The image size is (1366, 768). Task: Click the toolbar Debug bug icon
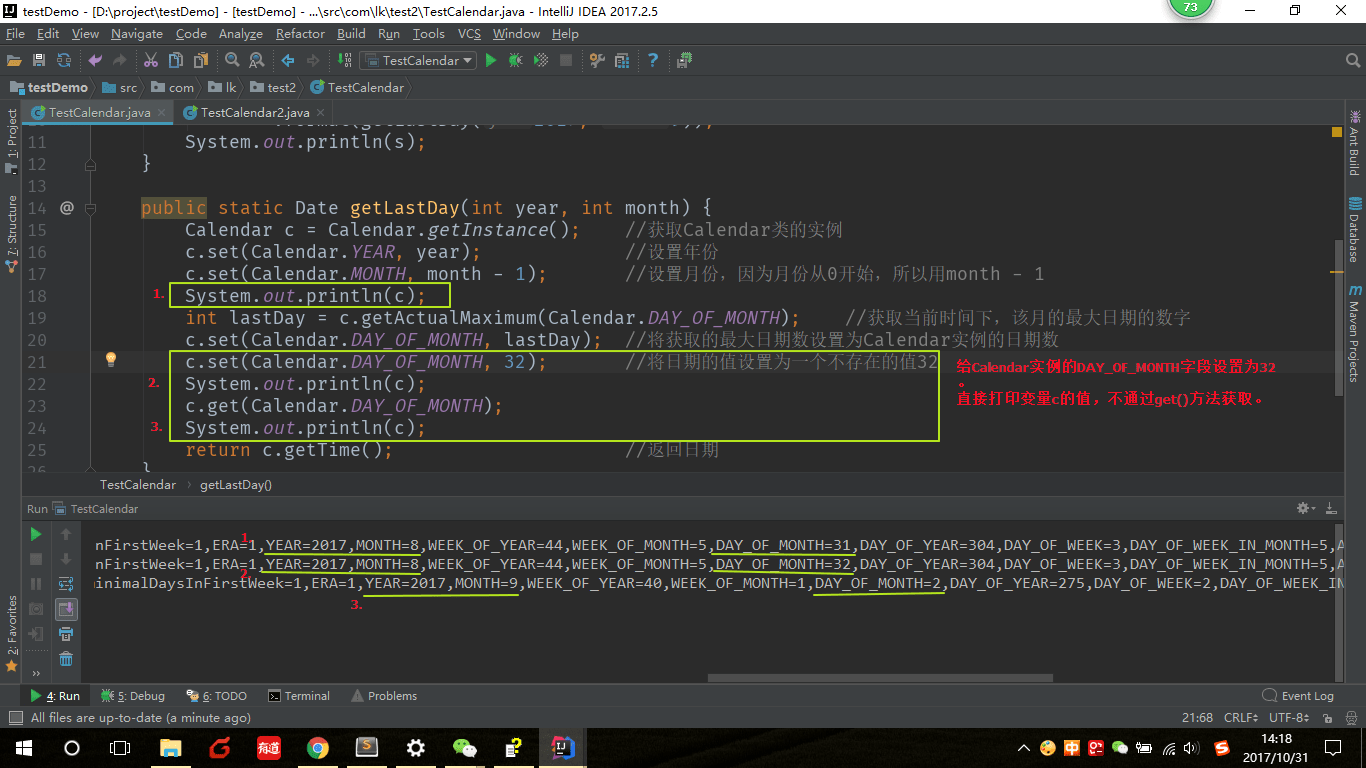point(516,60)
